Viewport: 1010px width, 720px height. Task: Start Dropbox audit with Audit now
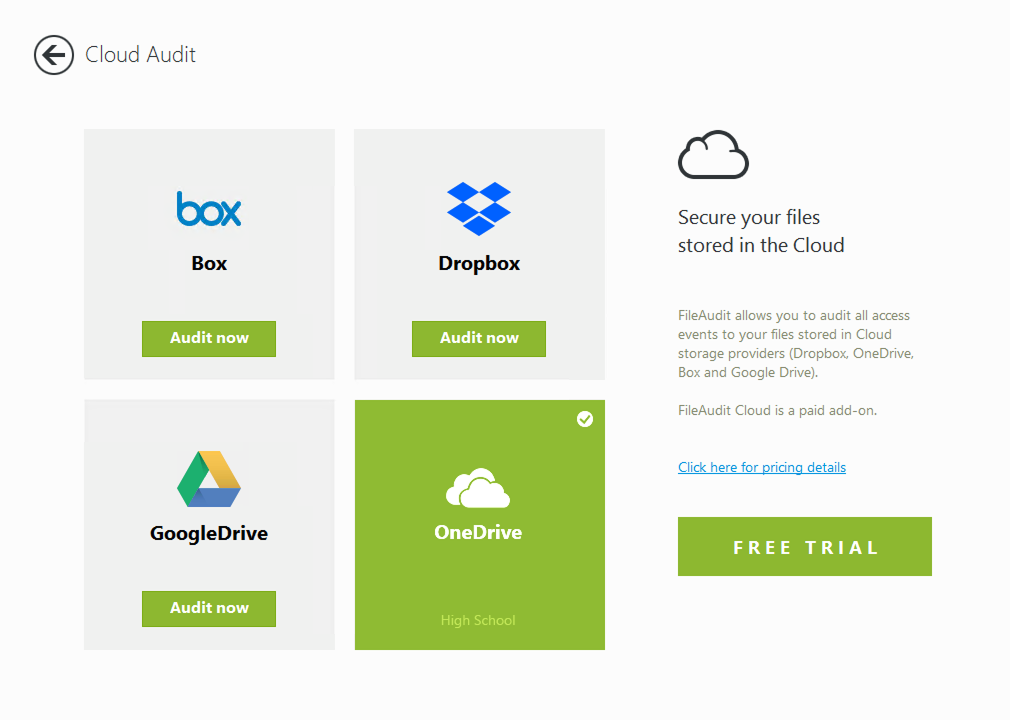(x=479, y=338)
